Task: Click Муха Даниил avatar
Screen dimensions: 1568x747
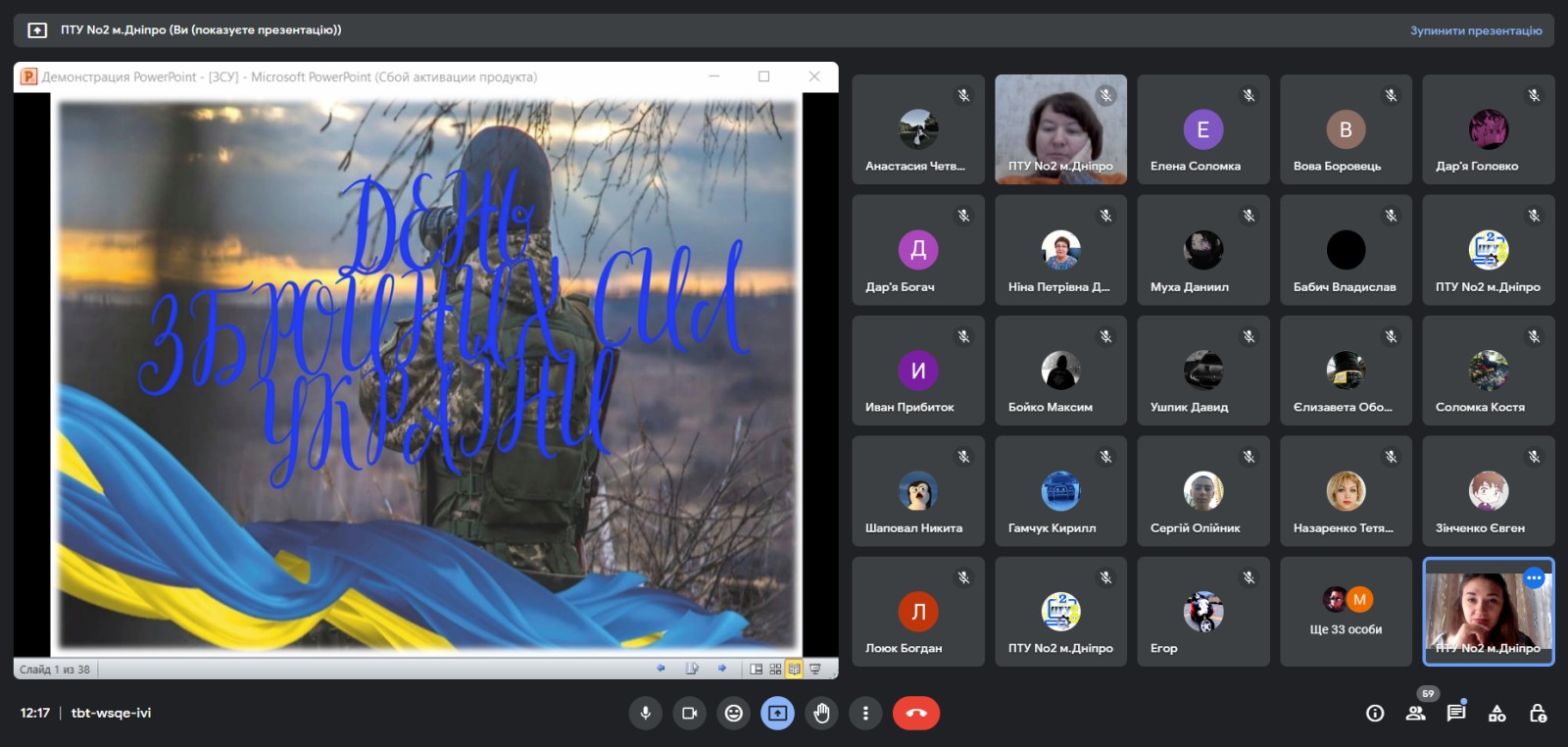Action: point(1203,250)
